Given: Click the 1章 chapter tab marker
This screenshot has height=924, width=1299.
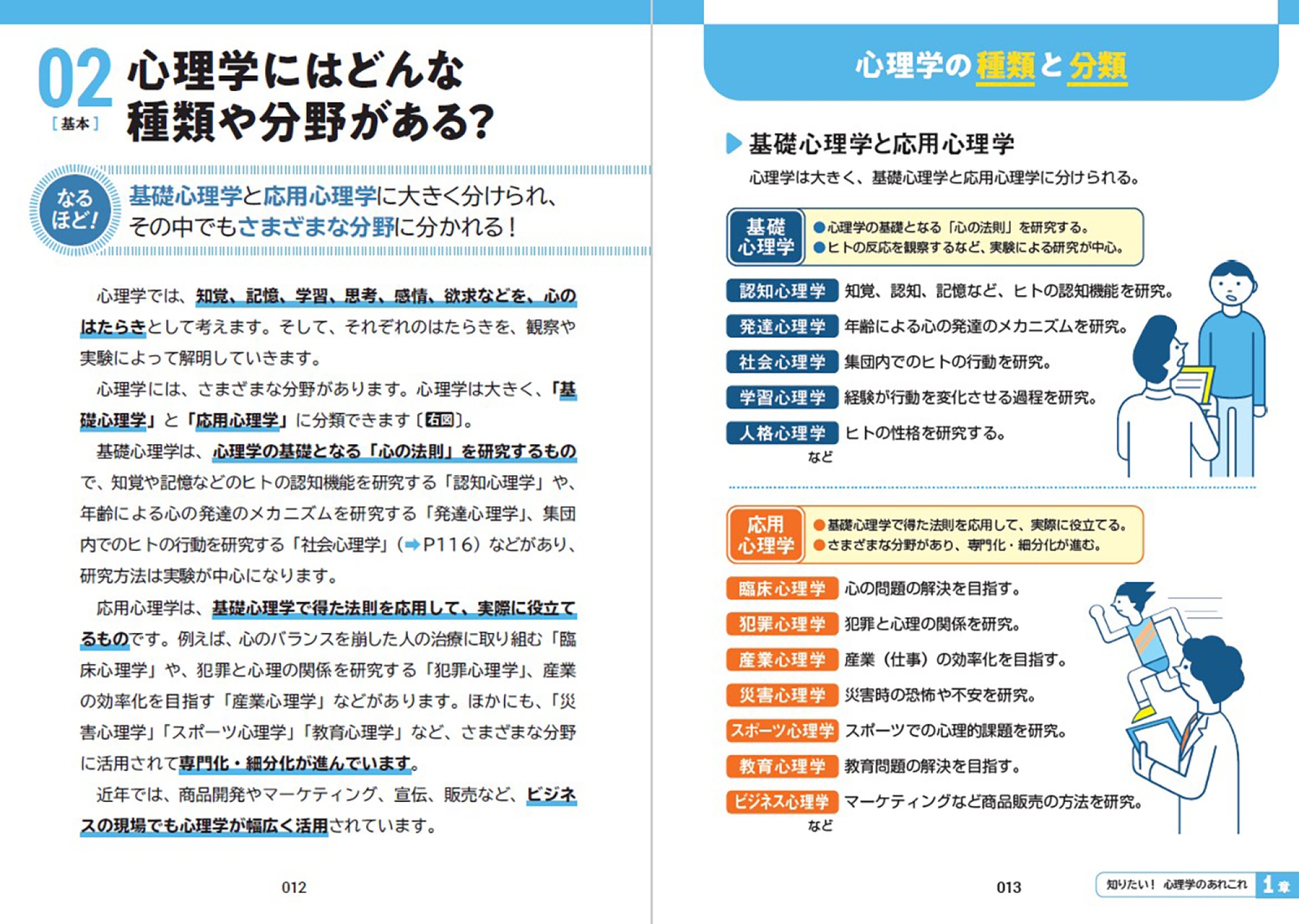Looking at the screenshot, I should click(x=1276, y=884).
